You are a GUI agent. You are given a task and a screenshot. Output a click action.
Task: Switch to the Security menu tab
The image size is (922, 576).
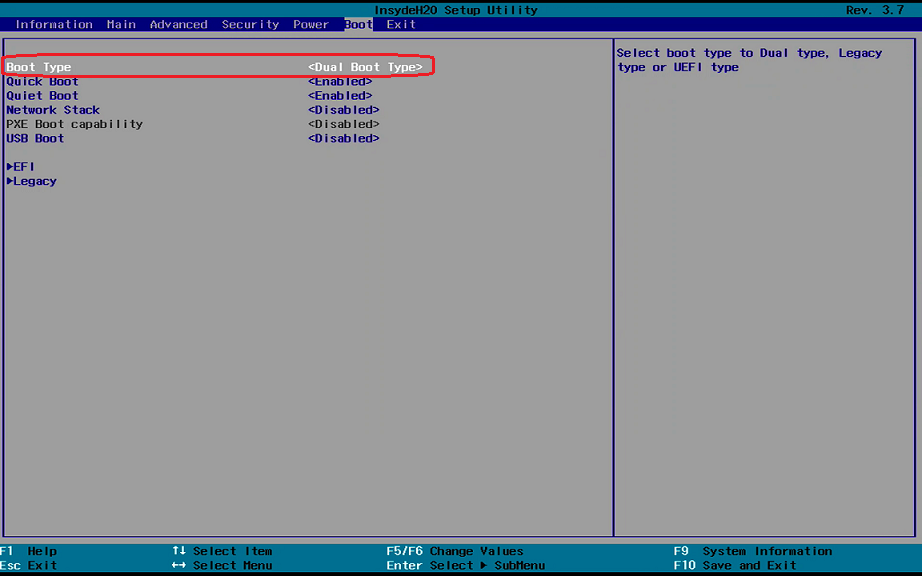(x=250, y=24)
